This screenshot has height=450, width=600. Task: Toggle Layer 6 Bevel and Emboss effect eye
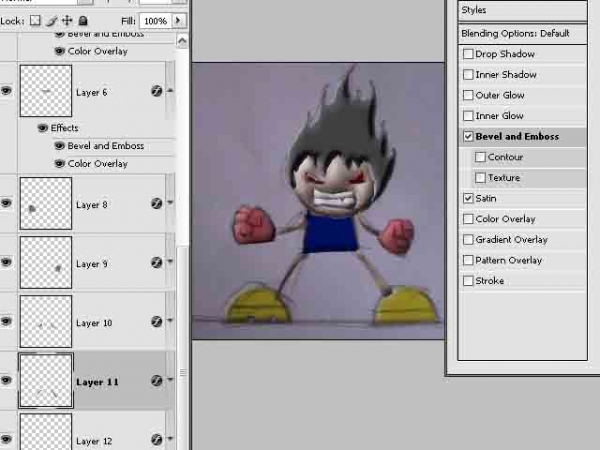click(x=59, y=146)
